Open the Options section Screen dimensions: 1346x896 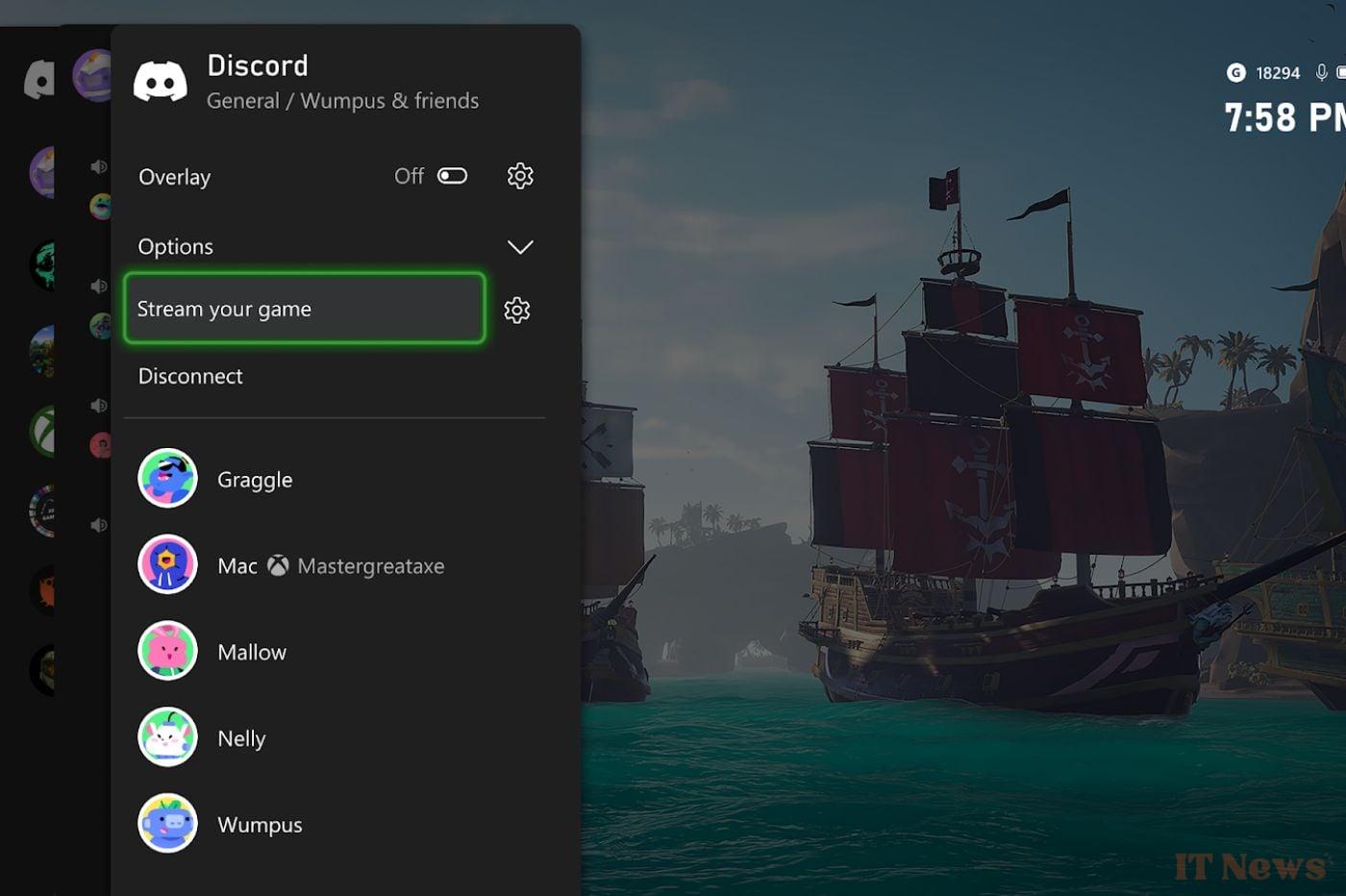click(176, 247)
